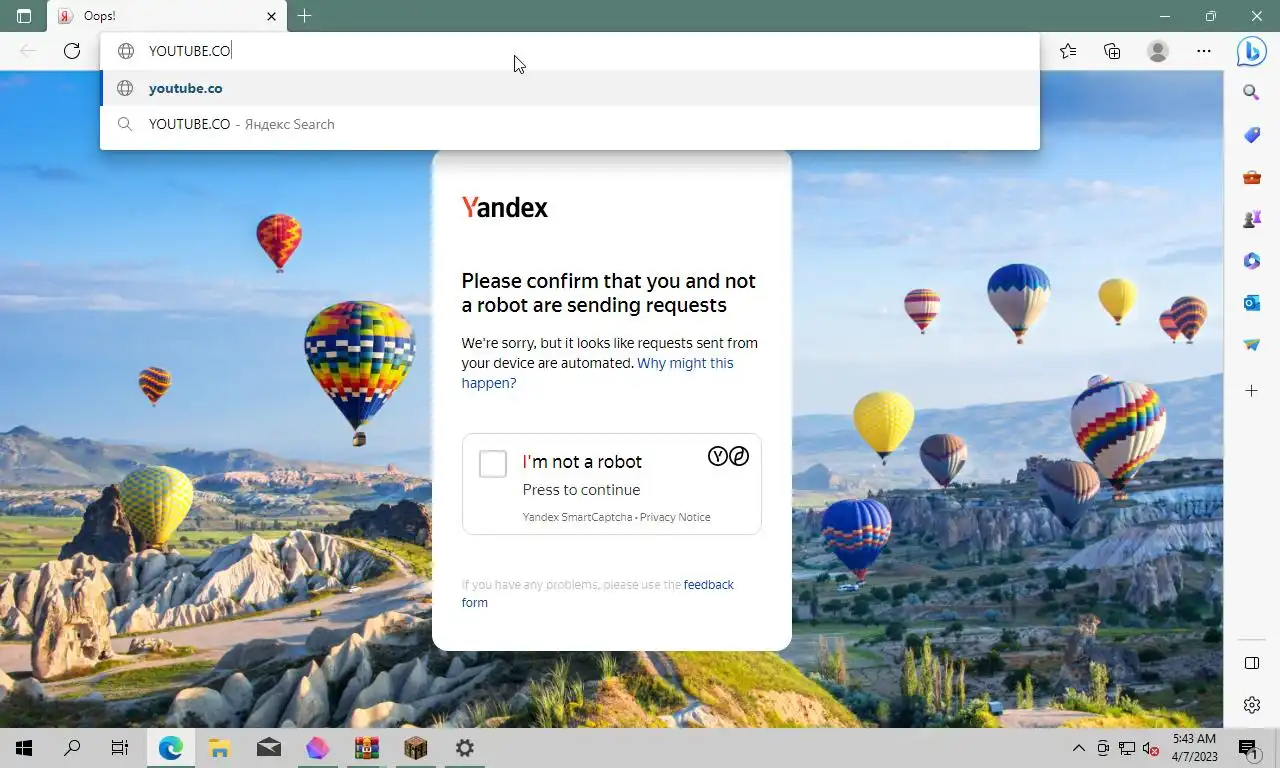1280x768 pixels.
Task: Open sidebar Search magnifier
Action: tap(1251, 93)
